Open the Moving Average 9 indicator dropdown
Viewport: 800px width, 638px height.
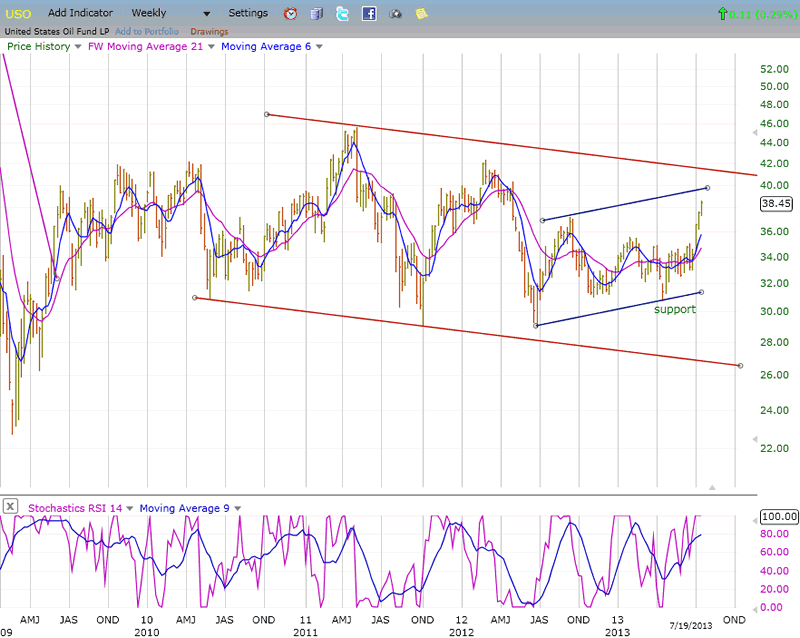pos(237,508)
